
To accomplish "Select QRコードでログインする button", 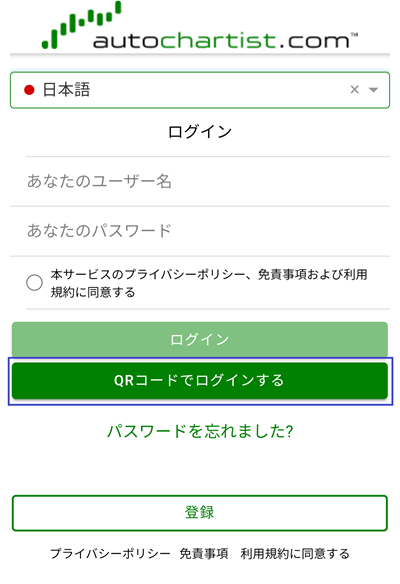I will pos(200,381).
